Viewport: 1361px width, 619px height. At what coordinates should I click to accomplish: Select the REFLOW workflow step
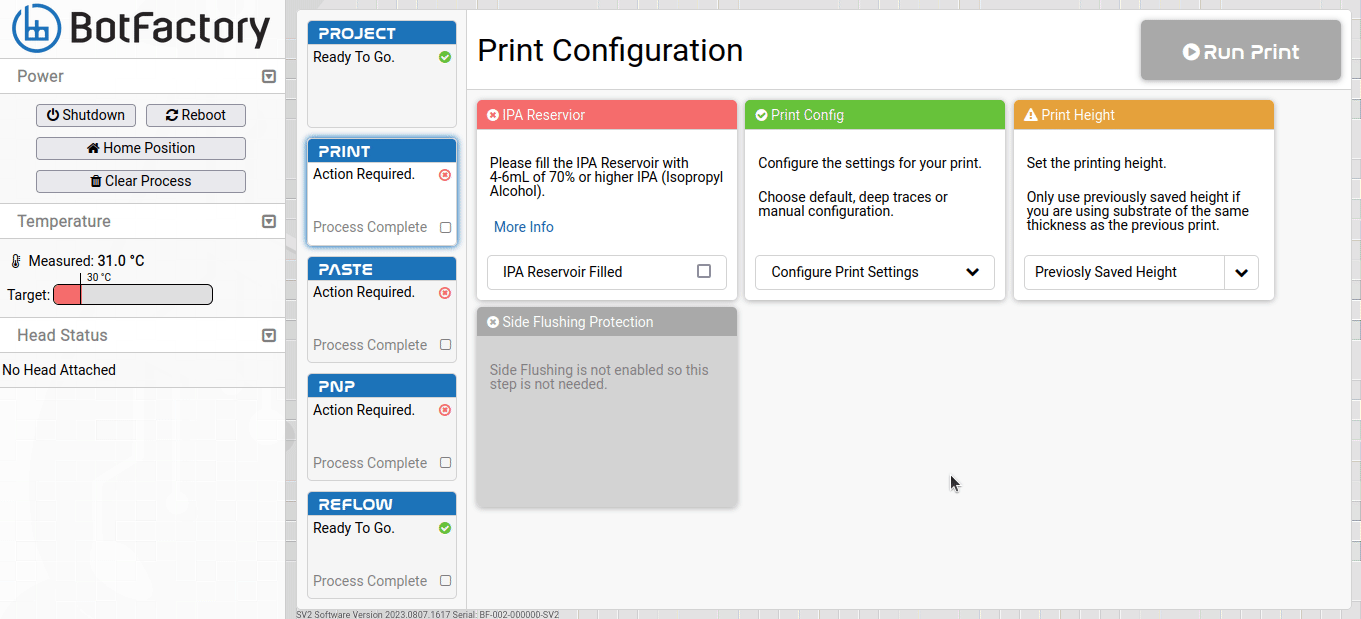point(381,504)
